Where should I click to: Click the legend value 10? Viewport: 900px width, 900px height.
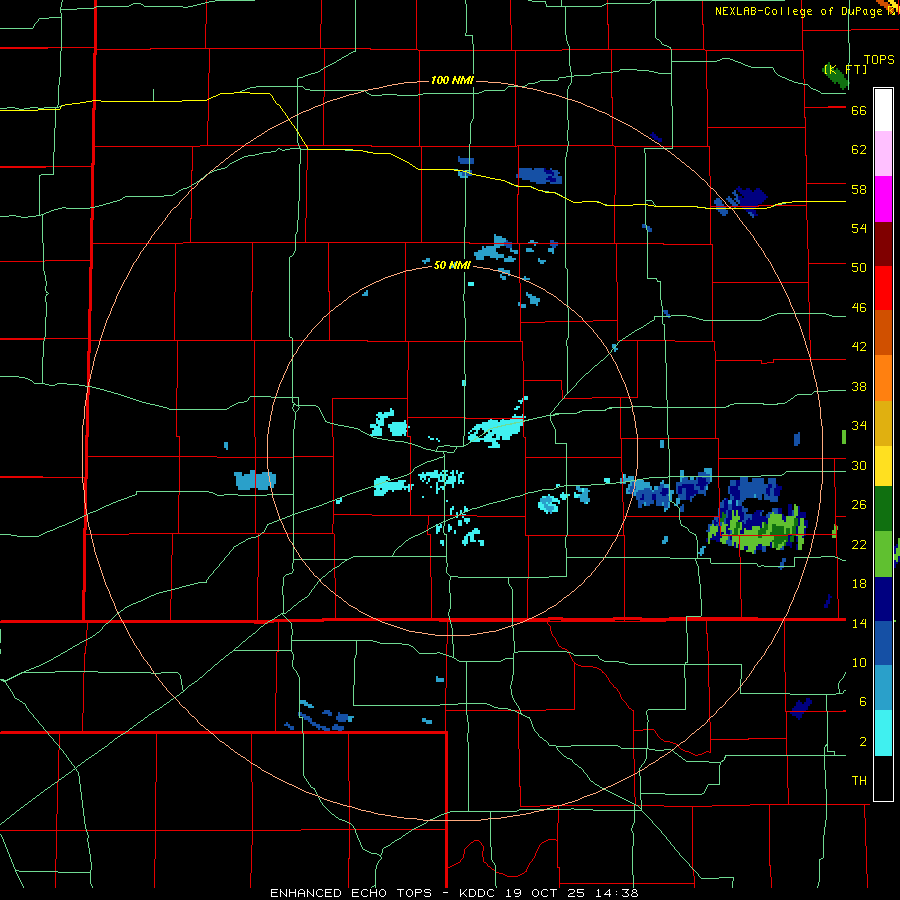point(859,662)
